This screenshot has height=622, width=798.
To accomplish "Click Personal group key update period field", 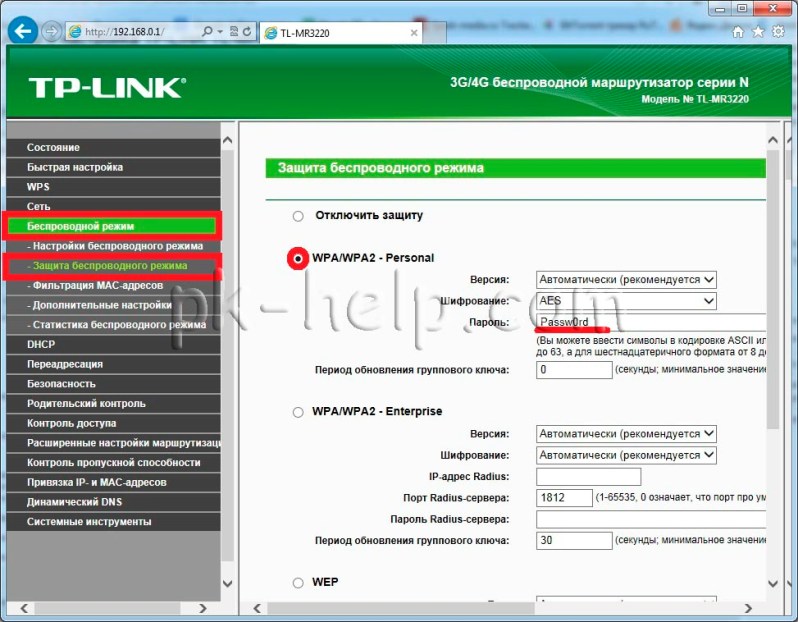I will click(x=574, y=370).
